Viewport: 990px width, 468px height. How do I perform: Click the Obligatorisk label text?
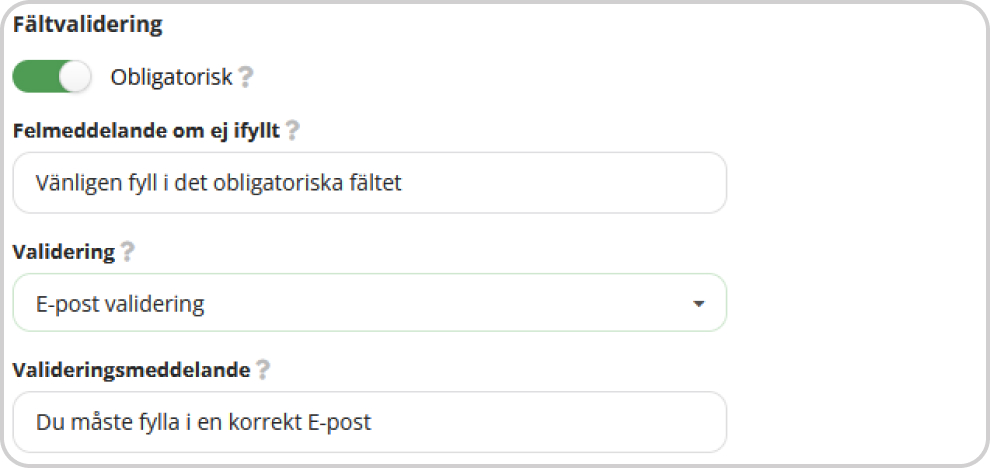pyautogui.click(x=172, y=78)
